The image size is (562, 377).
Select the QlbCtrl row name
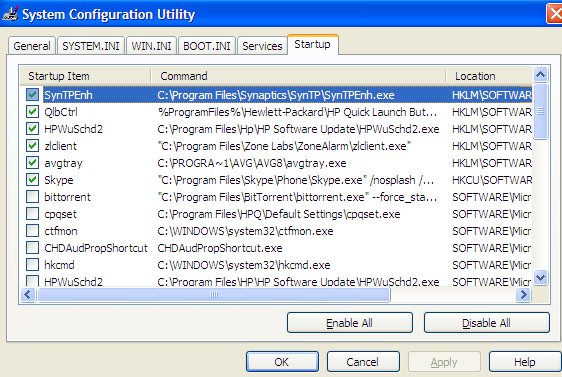pos(61,112)
